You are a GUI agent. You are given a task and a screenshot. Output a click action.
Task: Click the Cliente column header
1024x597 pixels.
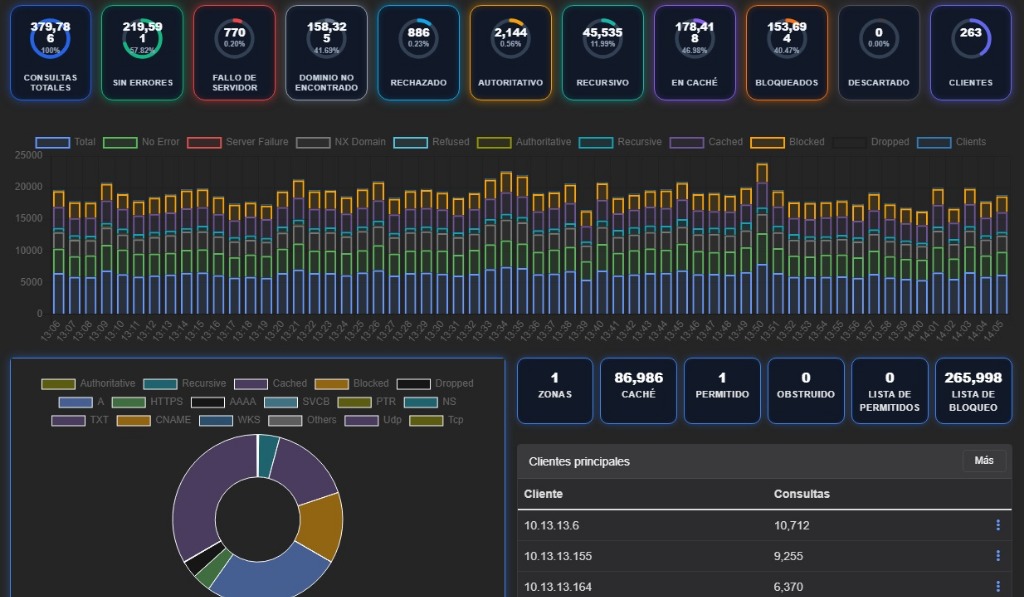[x=543, y=494]
